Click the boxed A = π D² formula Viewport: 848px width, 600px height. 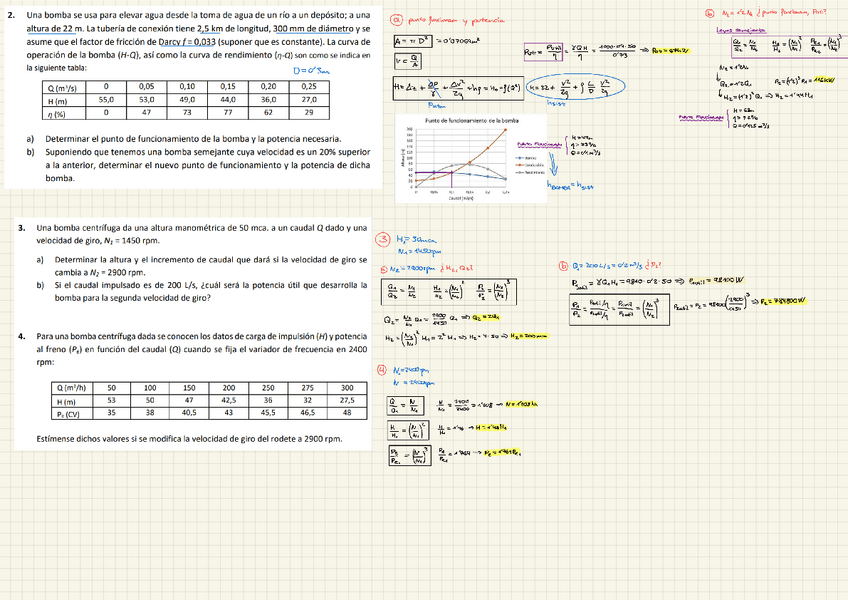pos(411,41)
